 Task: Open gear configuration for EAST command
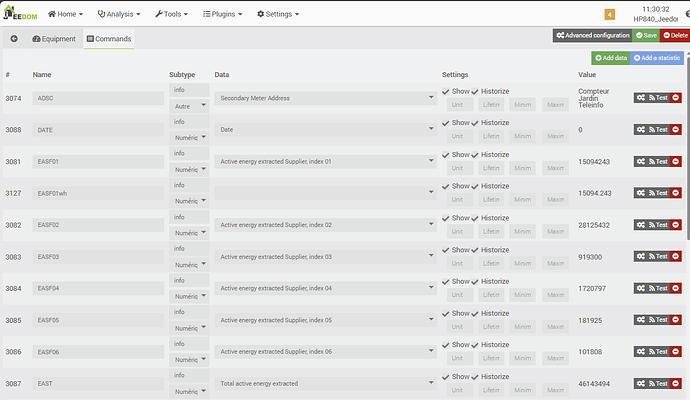640,383
